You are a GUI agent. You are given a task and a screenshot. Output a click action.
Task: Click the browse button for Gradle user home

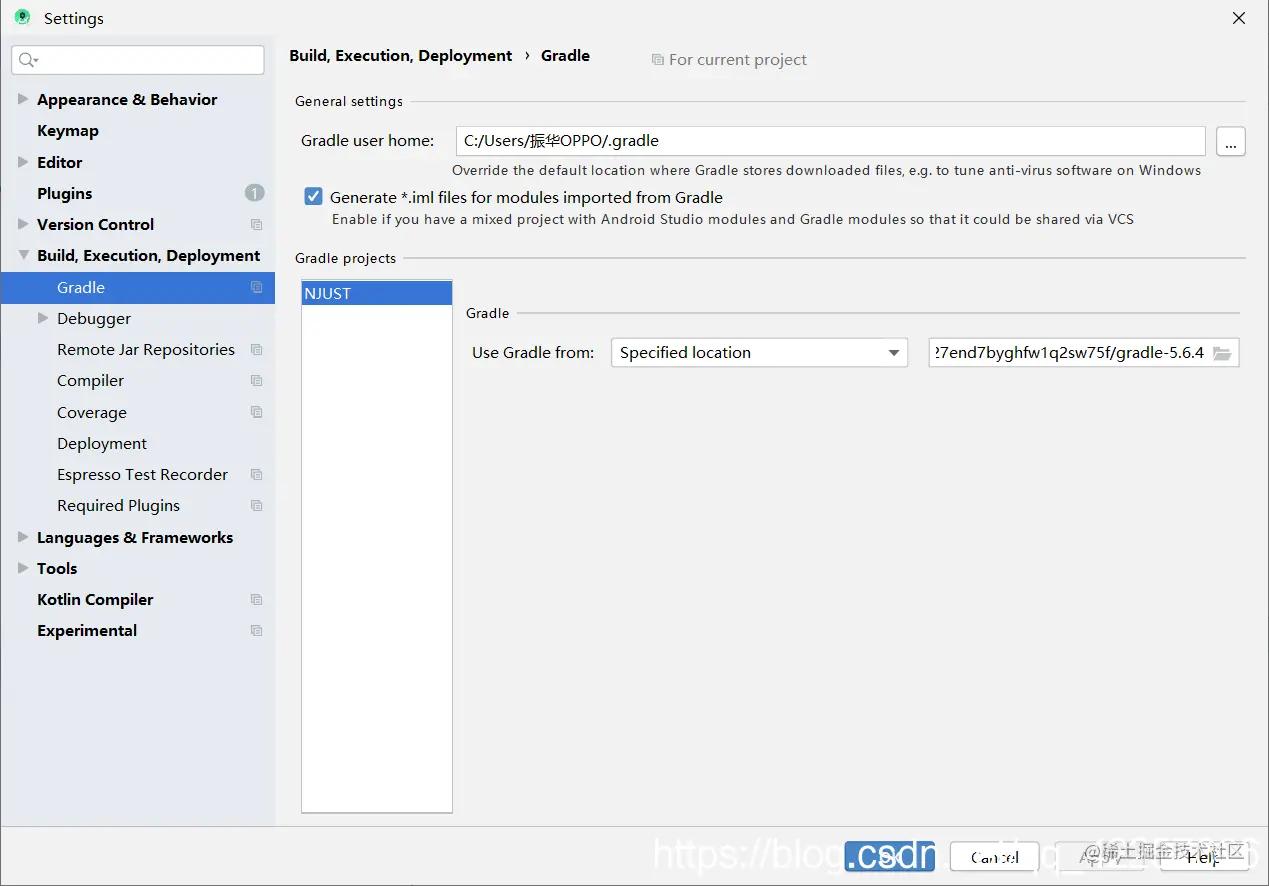pos(1231,142)
